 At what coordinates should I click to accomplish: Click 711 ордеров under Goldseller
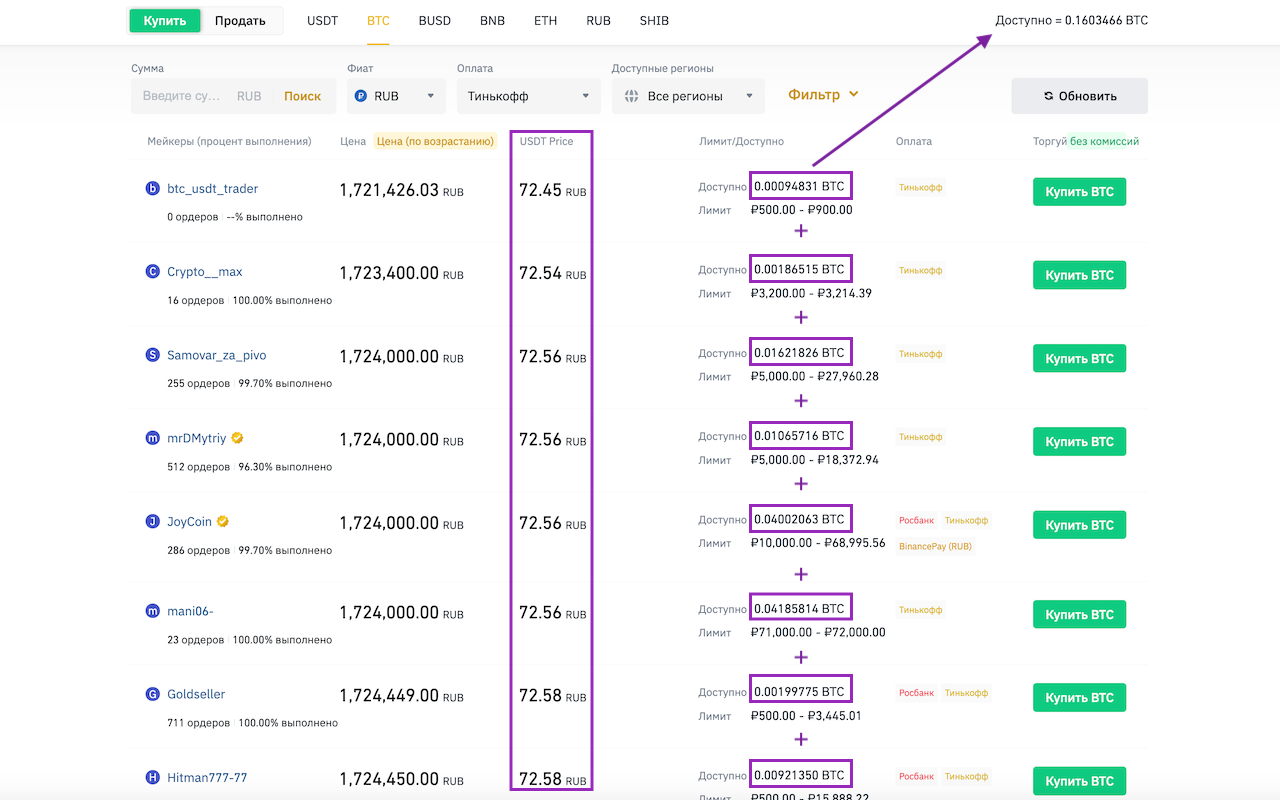tap(198, 723)
